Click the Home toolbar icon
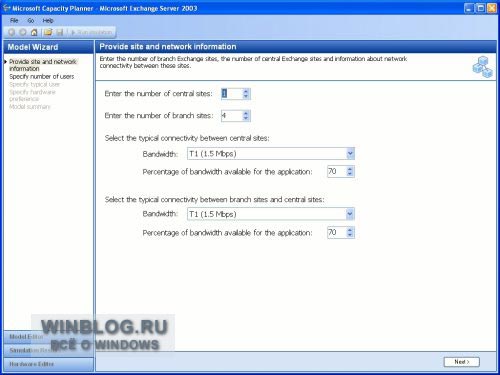 click(34, 32)
